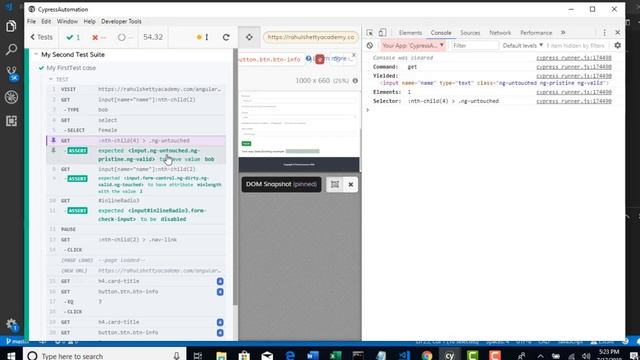Click the Windows Start button
The height and width of the screenshot is (360, 640).
click(x=11, y=356)
